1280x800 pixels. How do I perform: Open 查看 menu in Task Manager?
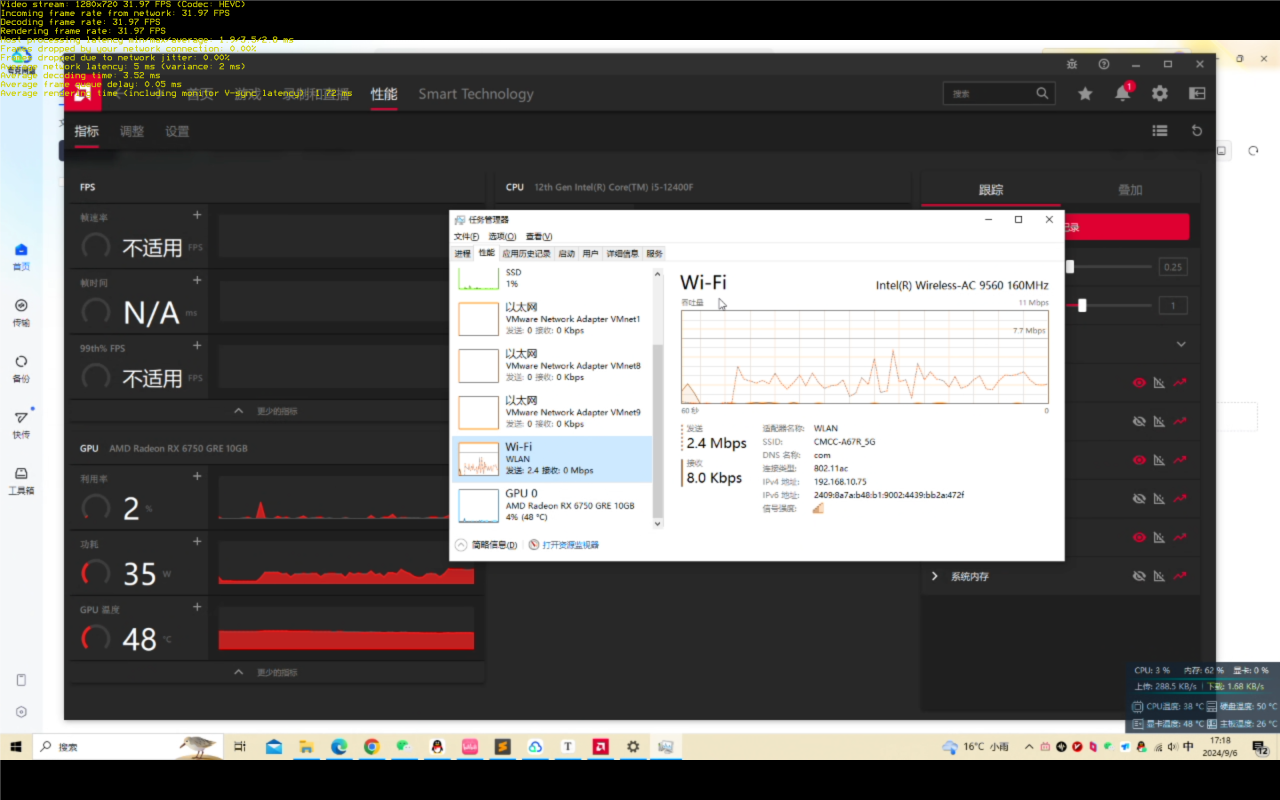539,237
